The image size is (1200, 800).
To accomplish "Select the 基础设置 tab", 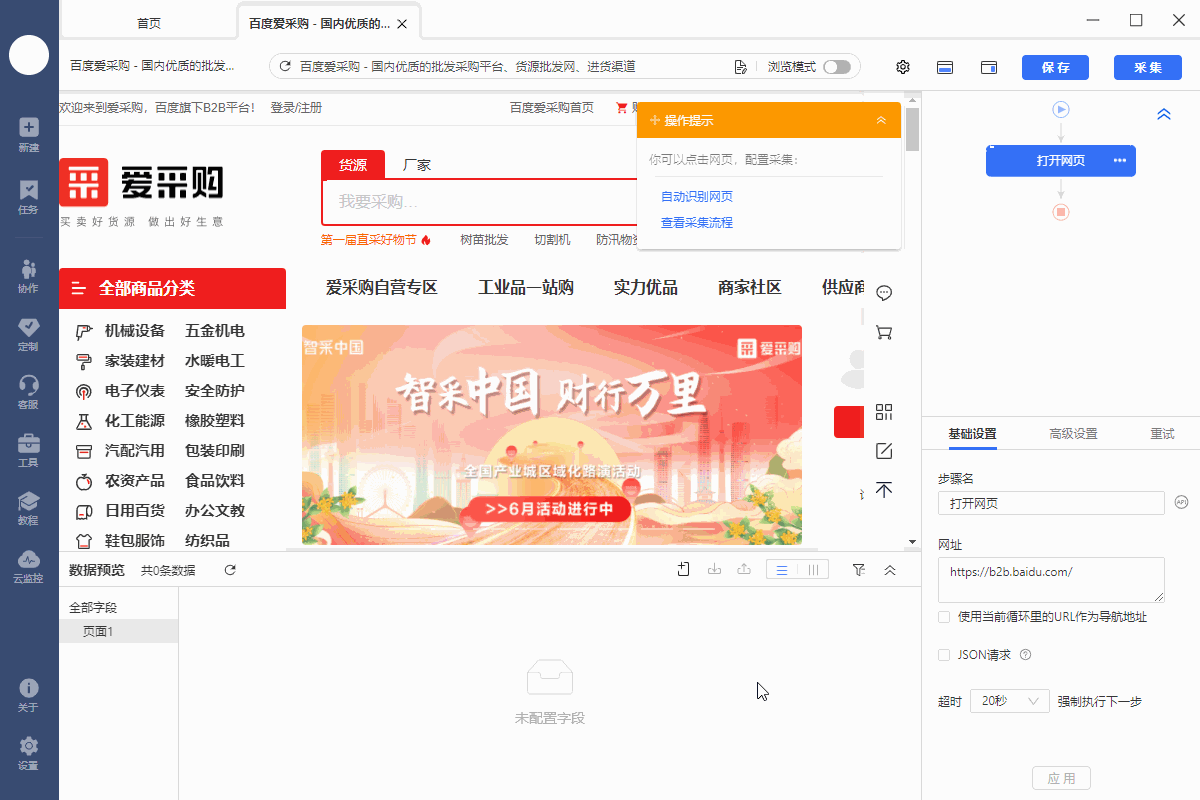I will [972, 434].
